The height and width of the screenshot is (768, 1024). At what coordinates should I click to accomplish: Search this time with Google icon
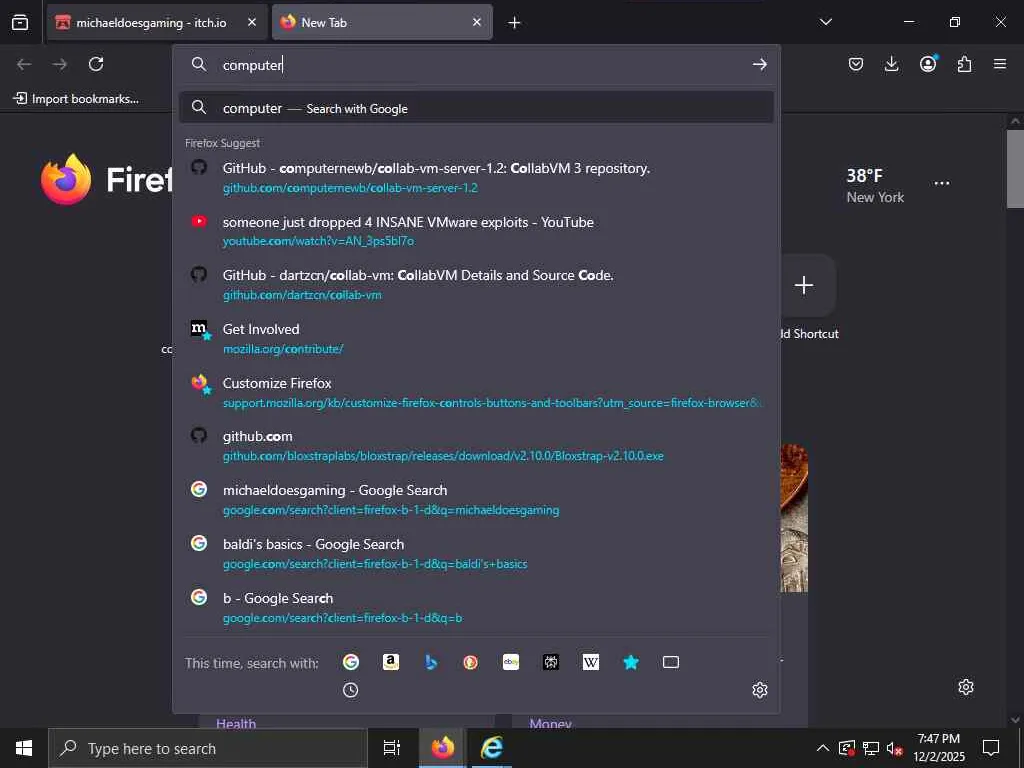[351, 662]
